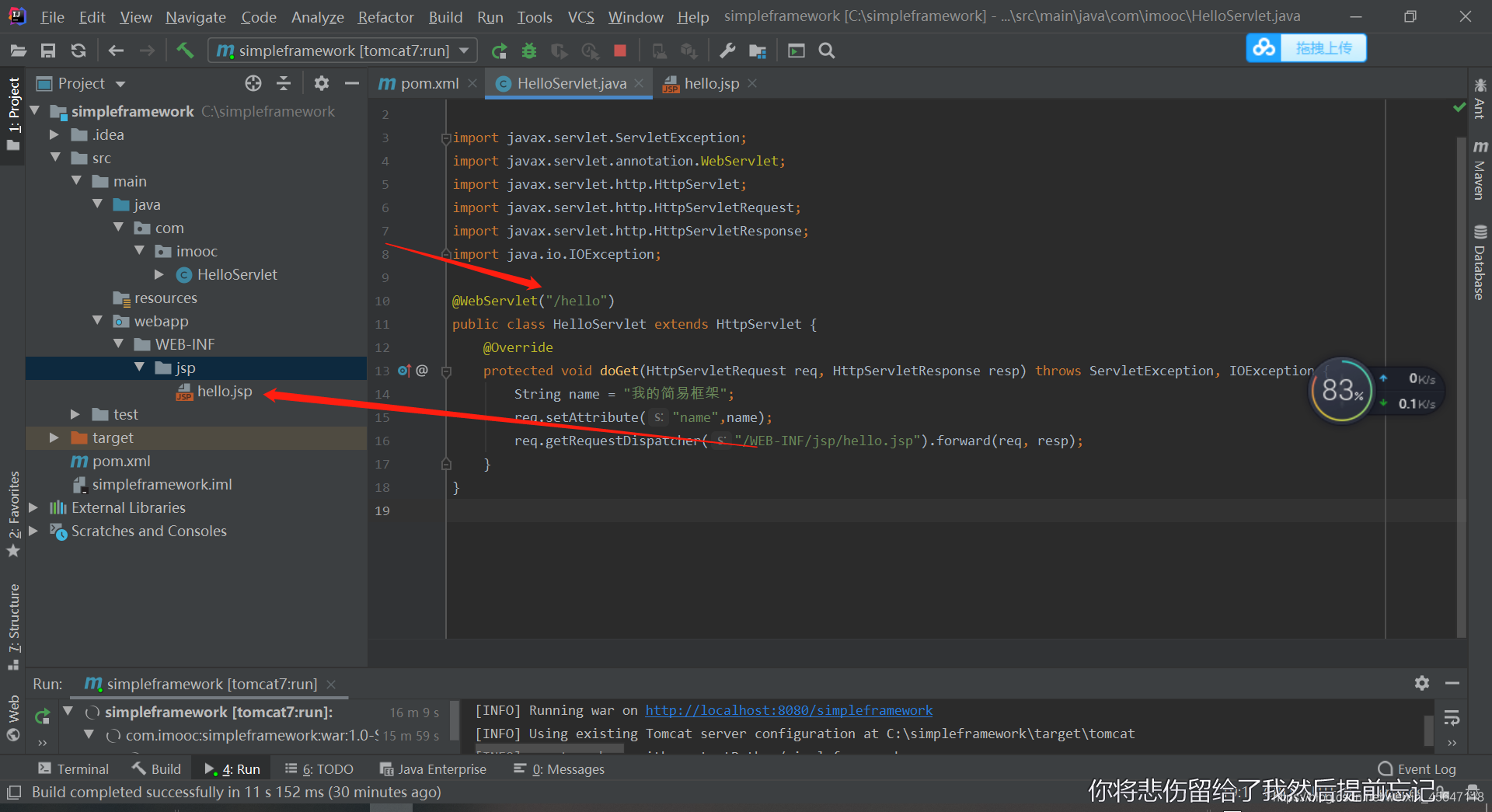Switch to the hello.jsp editor tab
This screenshot has height=812, width=1492.
[709, 83]
